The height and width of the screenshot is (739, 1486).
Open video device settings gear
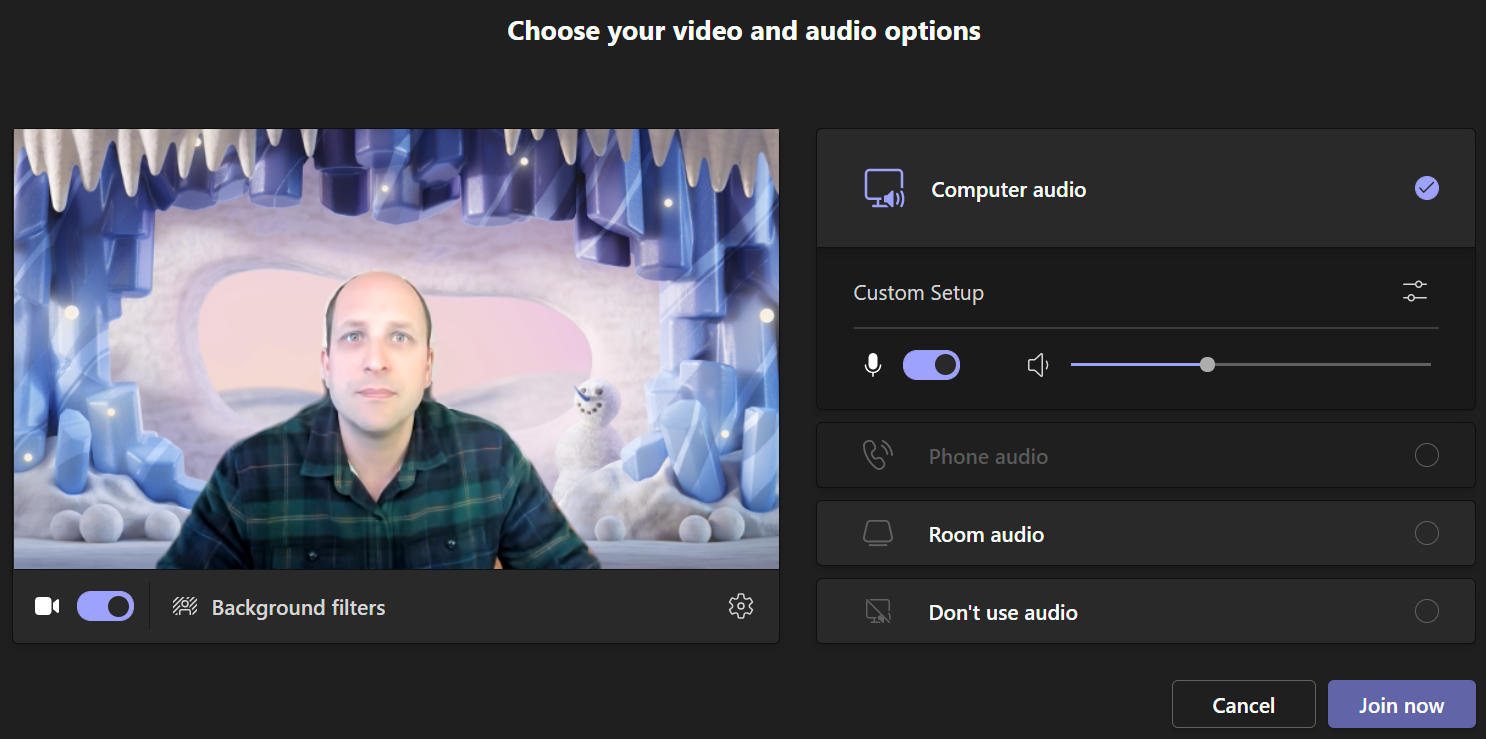740,606
